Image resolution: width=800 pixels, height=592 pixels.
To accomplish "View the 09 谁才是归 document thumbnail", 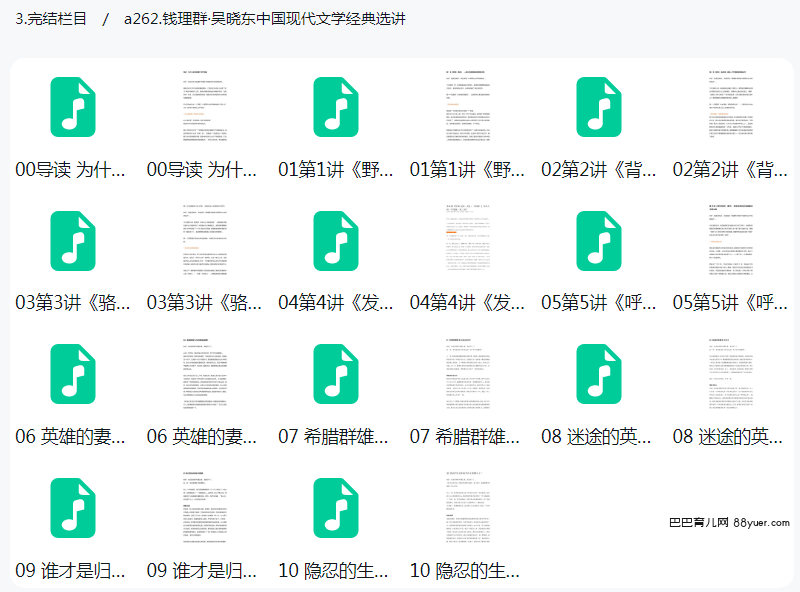I will coord(204,508).
